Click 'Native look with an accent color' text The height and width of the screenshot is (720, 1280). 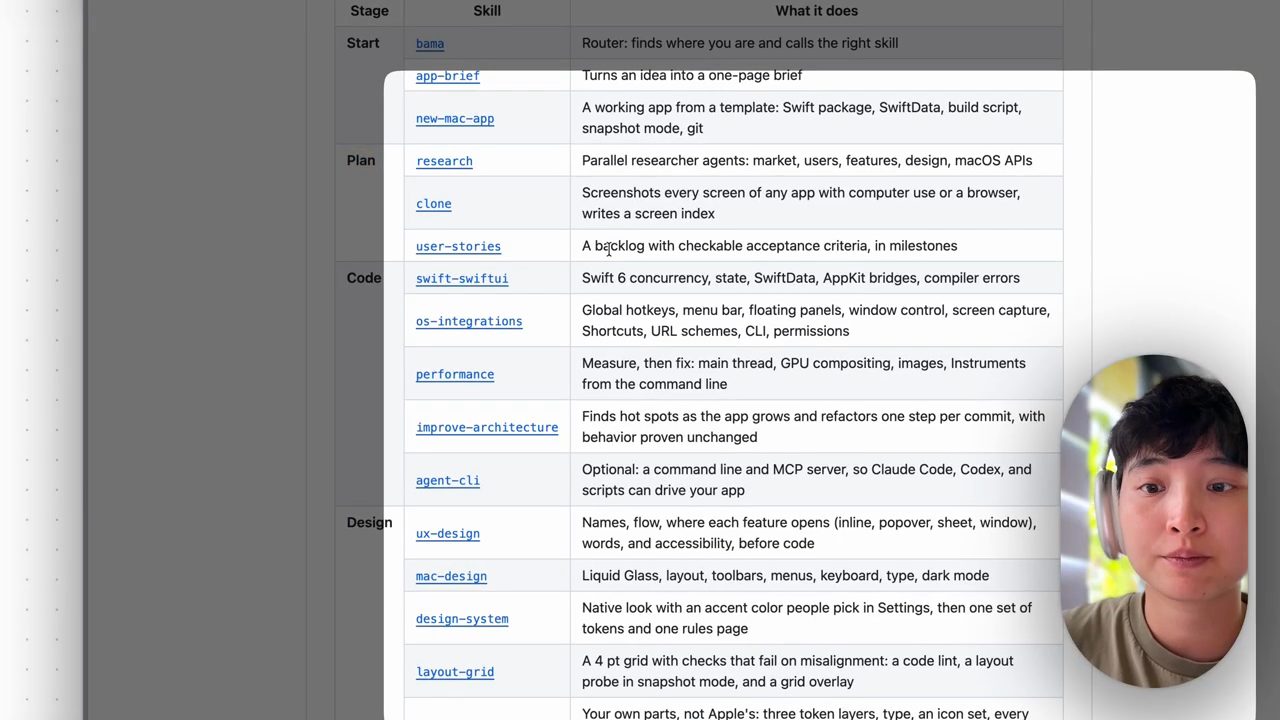[807, 618]
